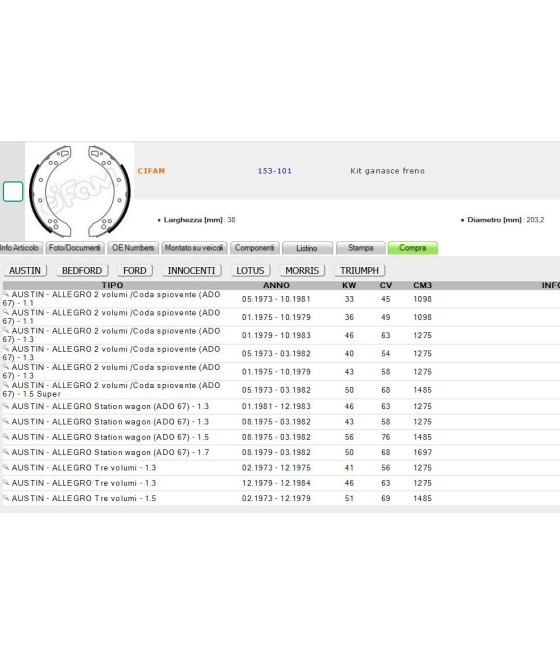This screenshot has width=560, height=655.
Task: Click magnifier icon for Tre volumi 1.3 1973 row
Action: pos(6,467)
